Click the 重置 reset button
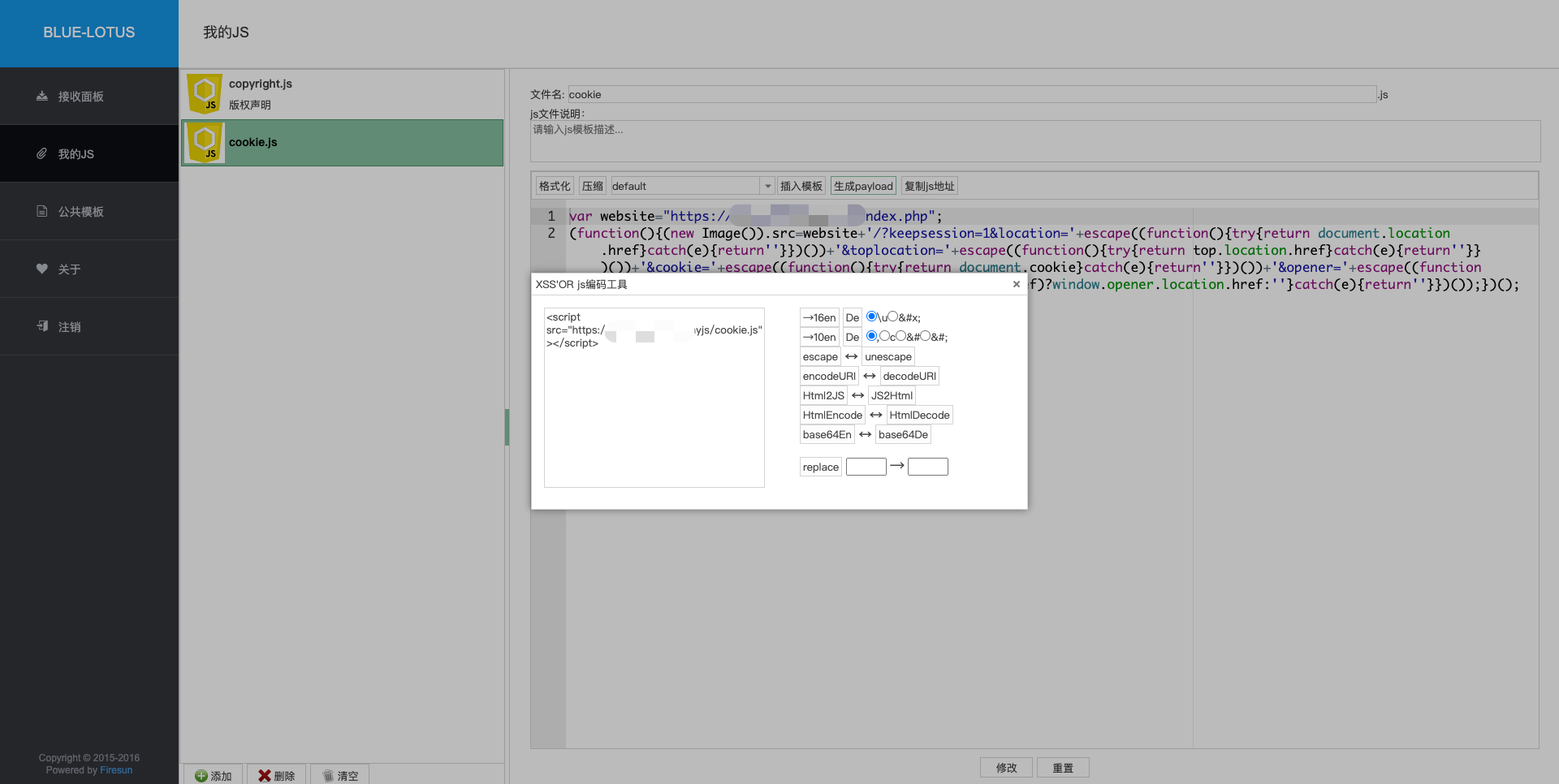 pos(1063,768)
